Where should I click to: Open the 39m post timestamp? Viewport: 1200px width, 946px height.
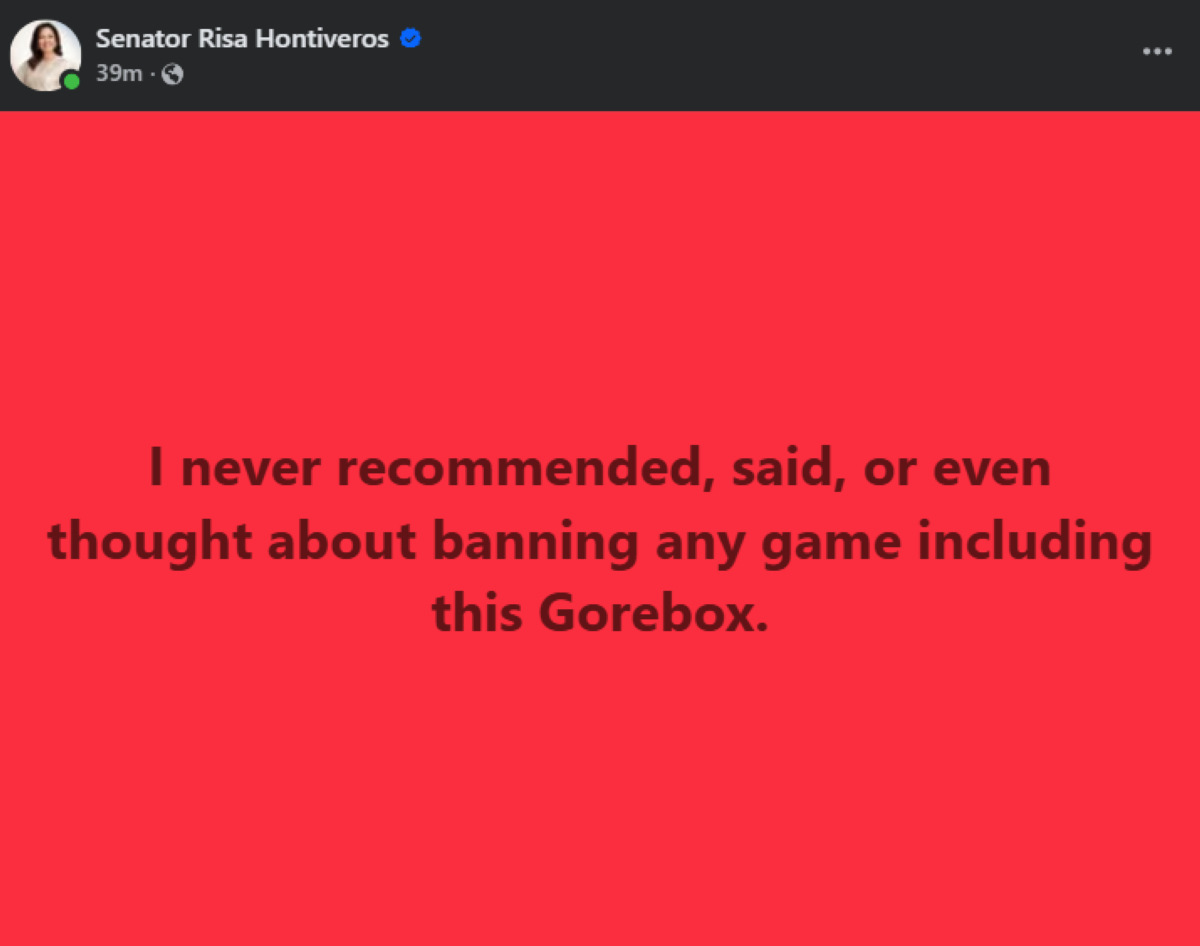pyautogui.click(x=119, y=74)
